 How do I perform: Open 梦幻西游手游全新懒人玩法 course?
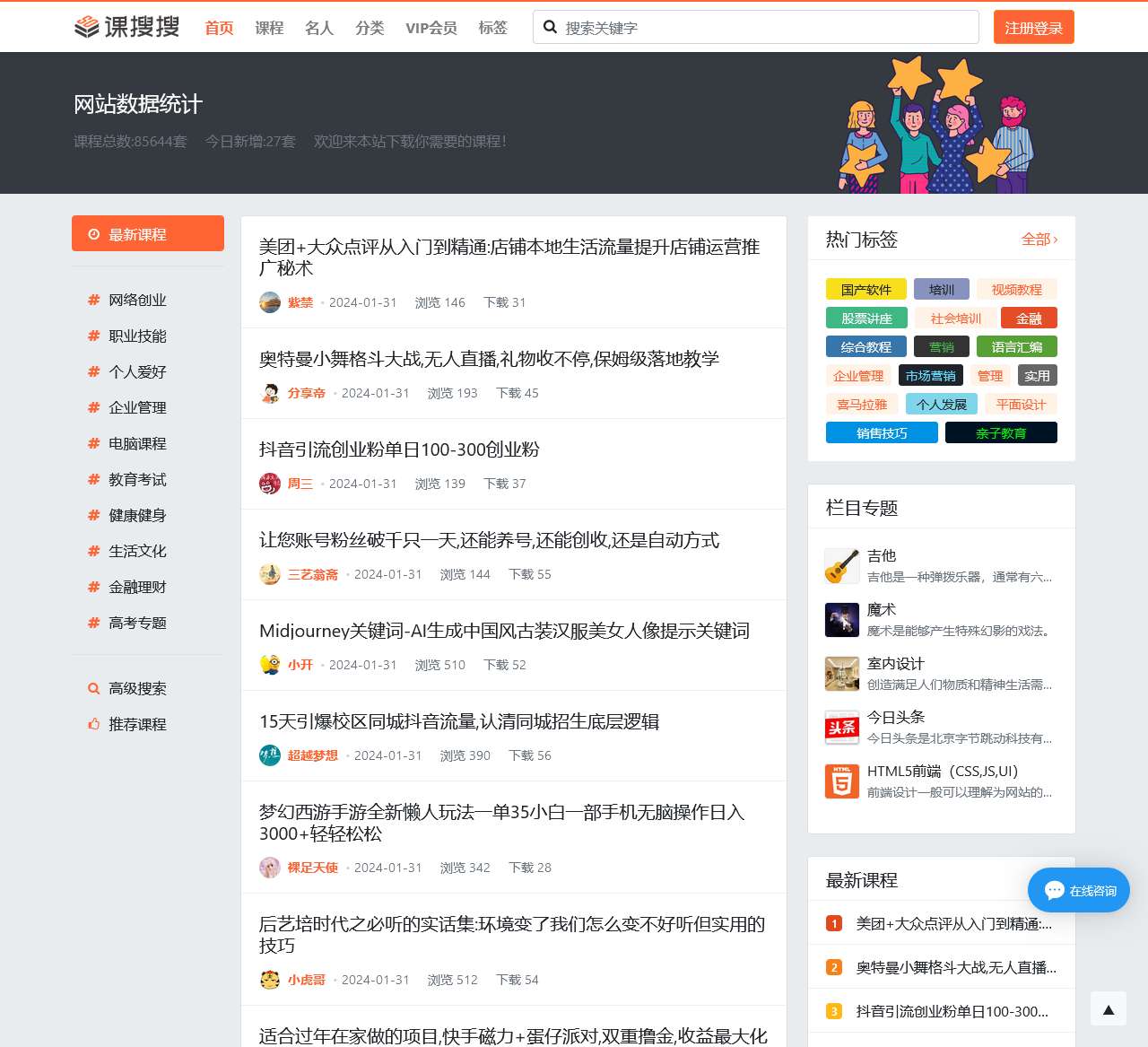tap(502, 823)
